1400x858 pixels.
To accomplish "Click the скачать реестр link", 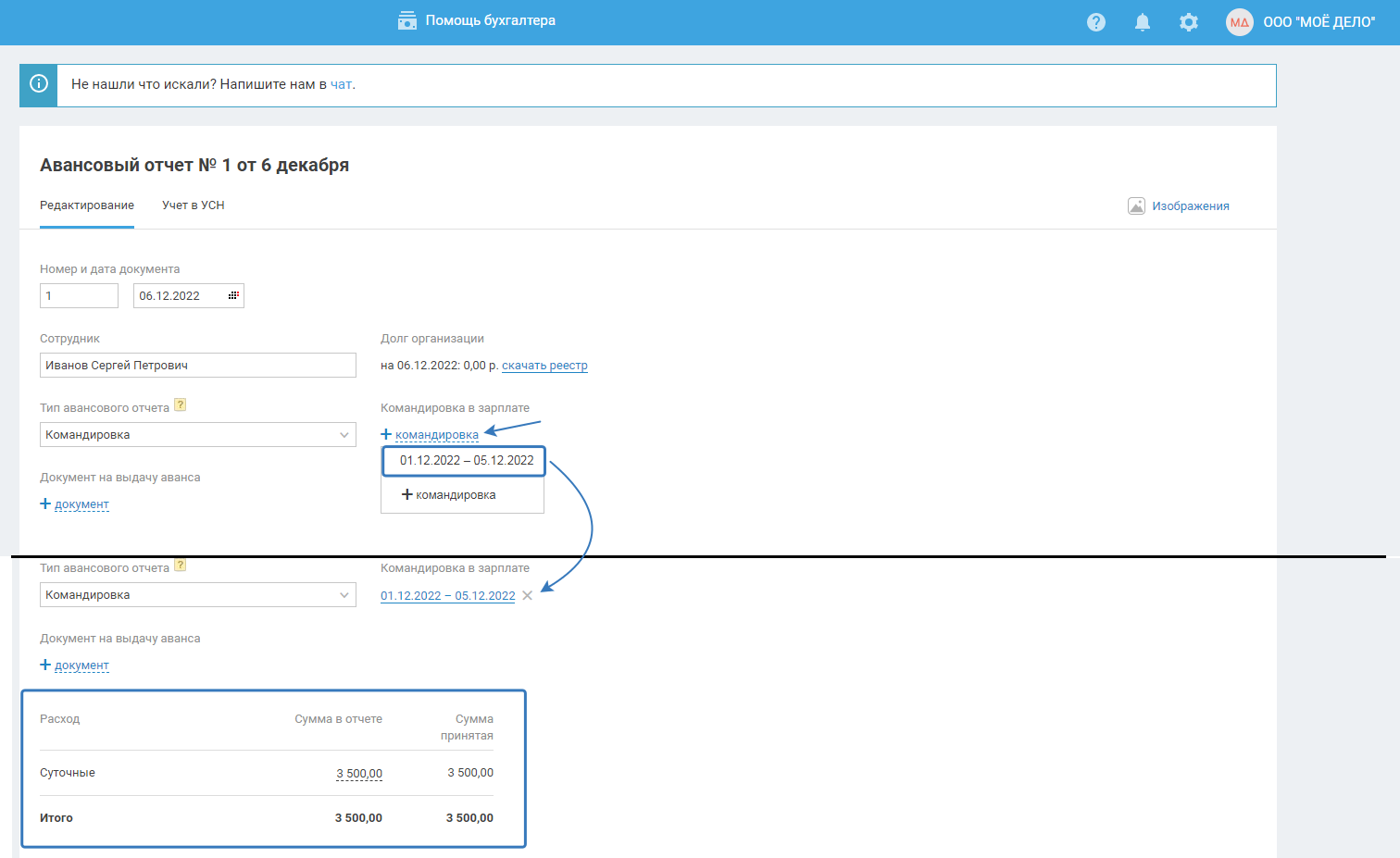I will [544, 366].
